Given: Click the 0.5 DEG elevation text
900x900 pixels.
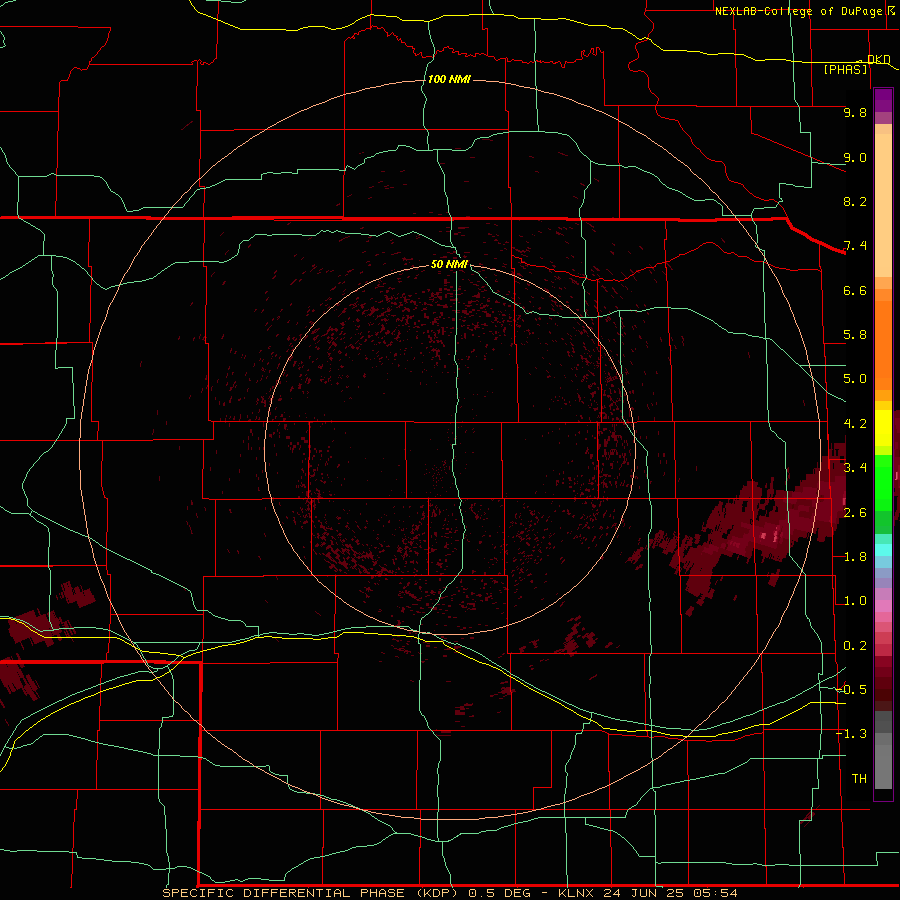Looking at the screenshot, I should click(x=501, y=893).
